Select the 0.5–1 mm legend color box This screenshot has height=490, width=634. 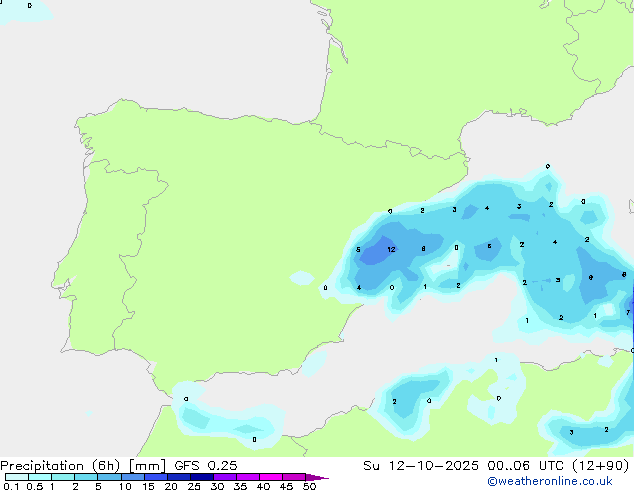pos(40,477)
